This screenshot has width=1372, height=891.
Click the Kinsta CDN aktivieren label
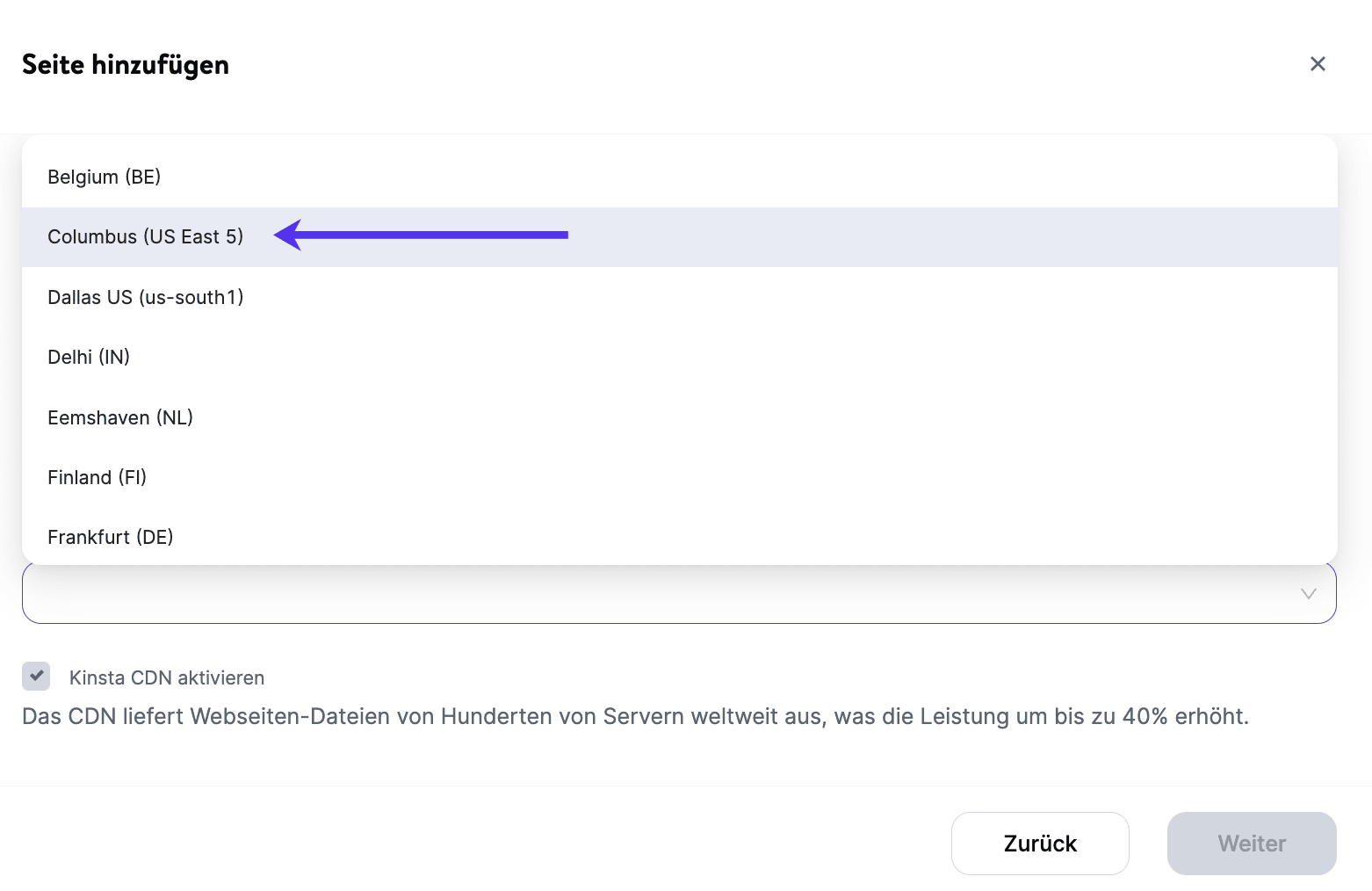tap(167, 678)
